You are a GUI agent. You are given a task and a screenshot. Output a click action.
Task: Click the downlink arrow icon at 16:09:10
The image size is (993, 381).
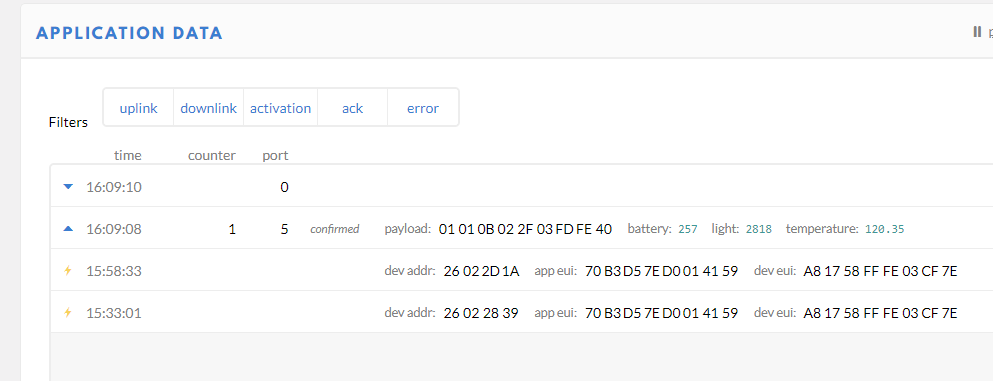point(68,187)
